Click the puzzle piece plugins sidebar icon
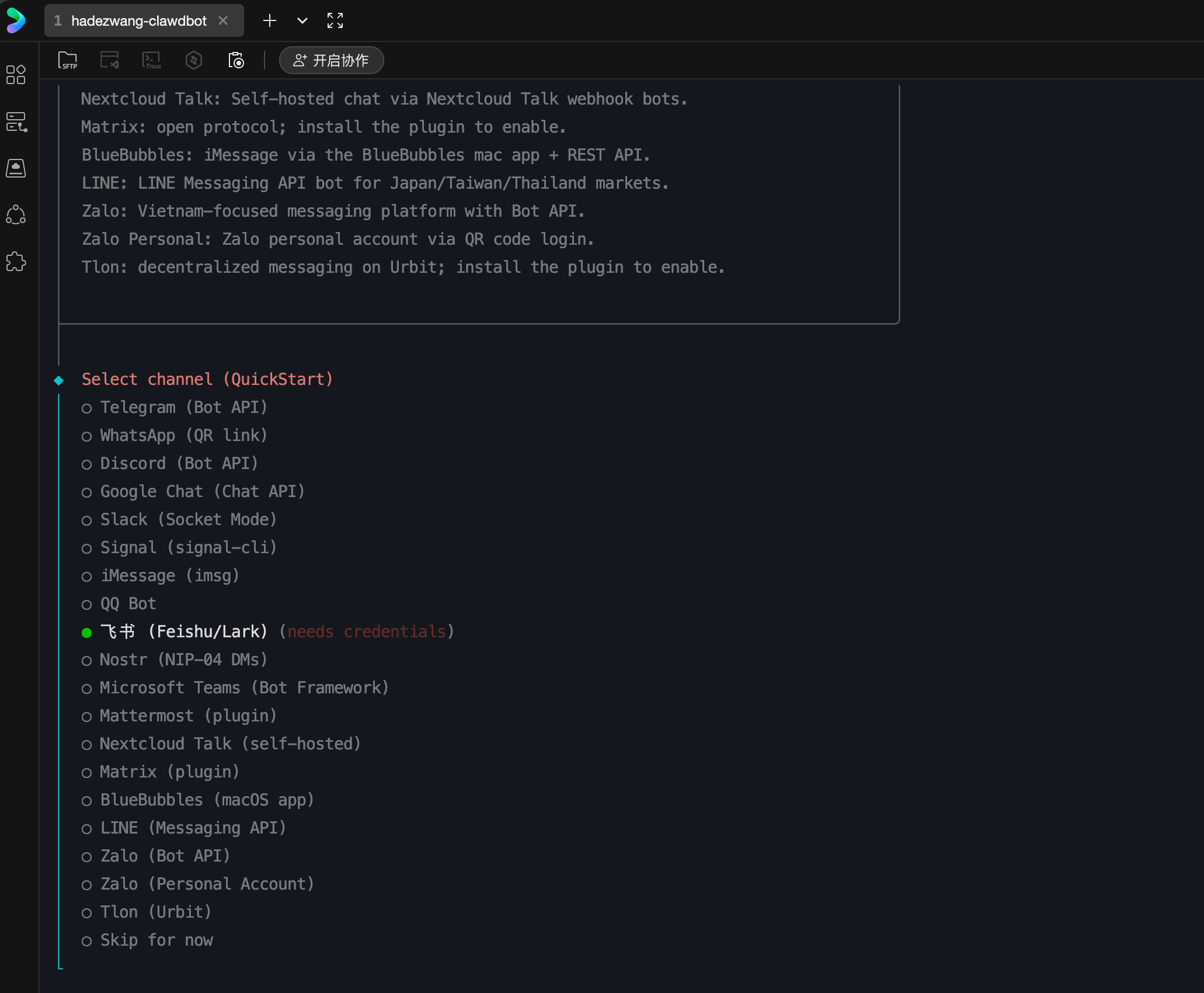1204x993 pixels. click(16, 262)
